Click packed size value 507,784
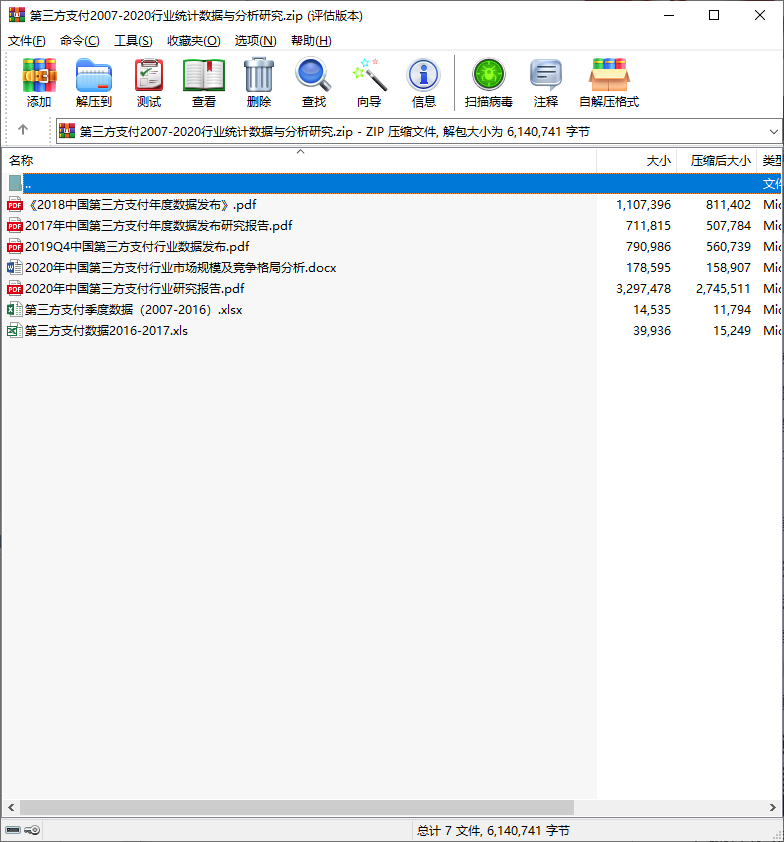 (x=728, y=226)
